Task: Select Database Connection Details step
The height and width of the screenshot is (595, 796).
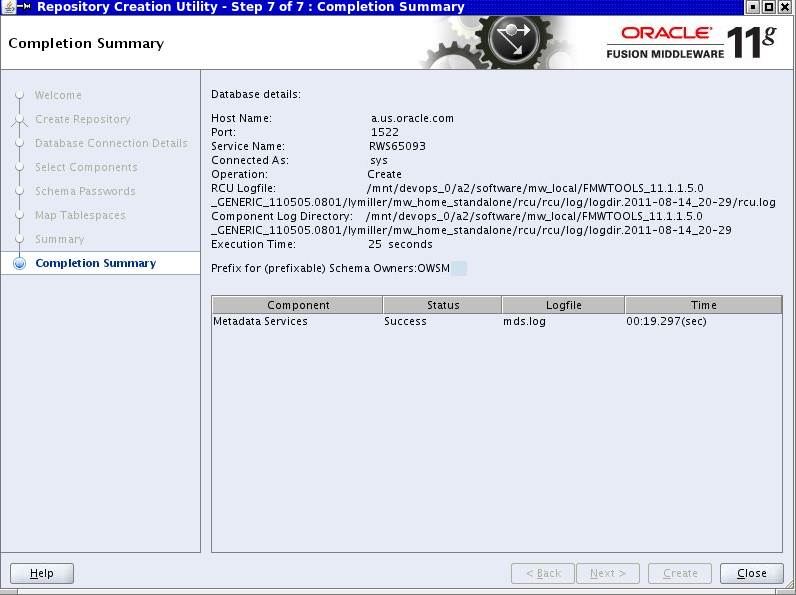Action: pyautogui.click(x=111, y=143)
